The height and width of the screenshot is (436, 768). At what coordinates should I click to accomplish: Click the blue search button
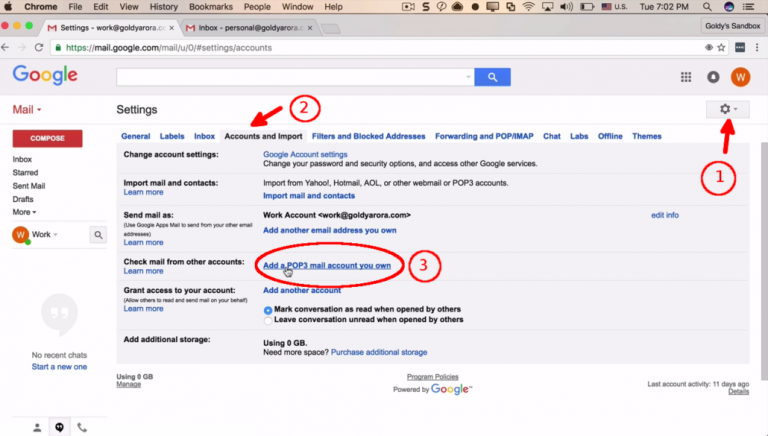click(x=492, y=77)
